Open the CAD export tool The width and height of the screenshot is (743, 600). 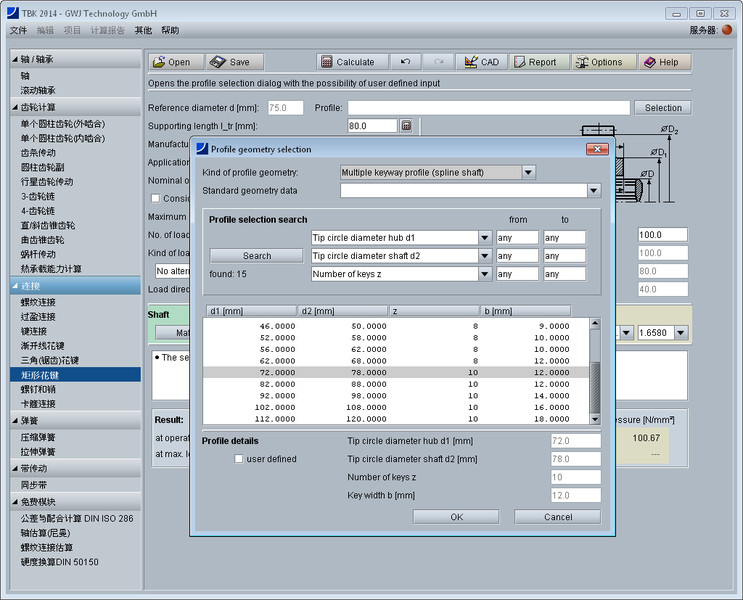481,62
